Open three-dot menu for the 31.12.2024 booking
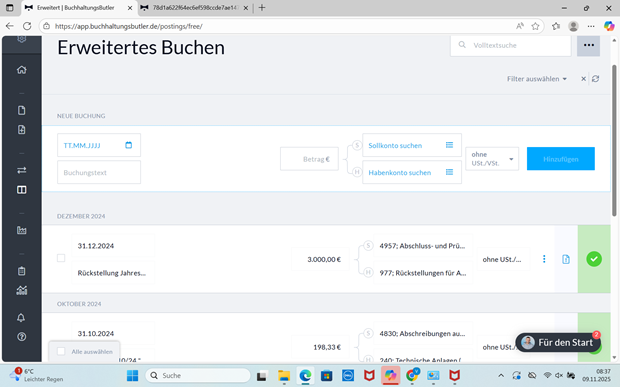This screenshot has width=620, height=387. (x=544, y=259)
